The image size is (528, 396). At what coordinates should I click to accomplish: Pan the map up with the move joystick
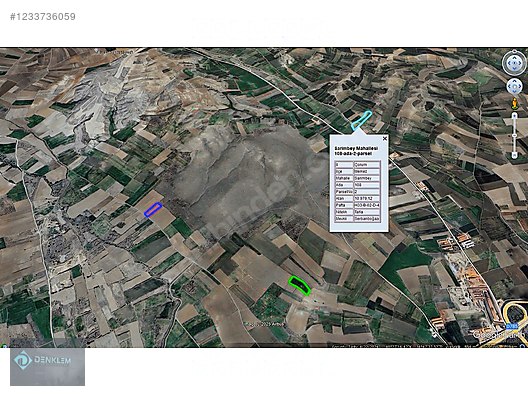(x=515, y=81)
